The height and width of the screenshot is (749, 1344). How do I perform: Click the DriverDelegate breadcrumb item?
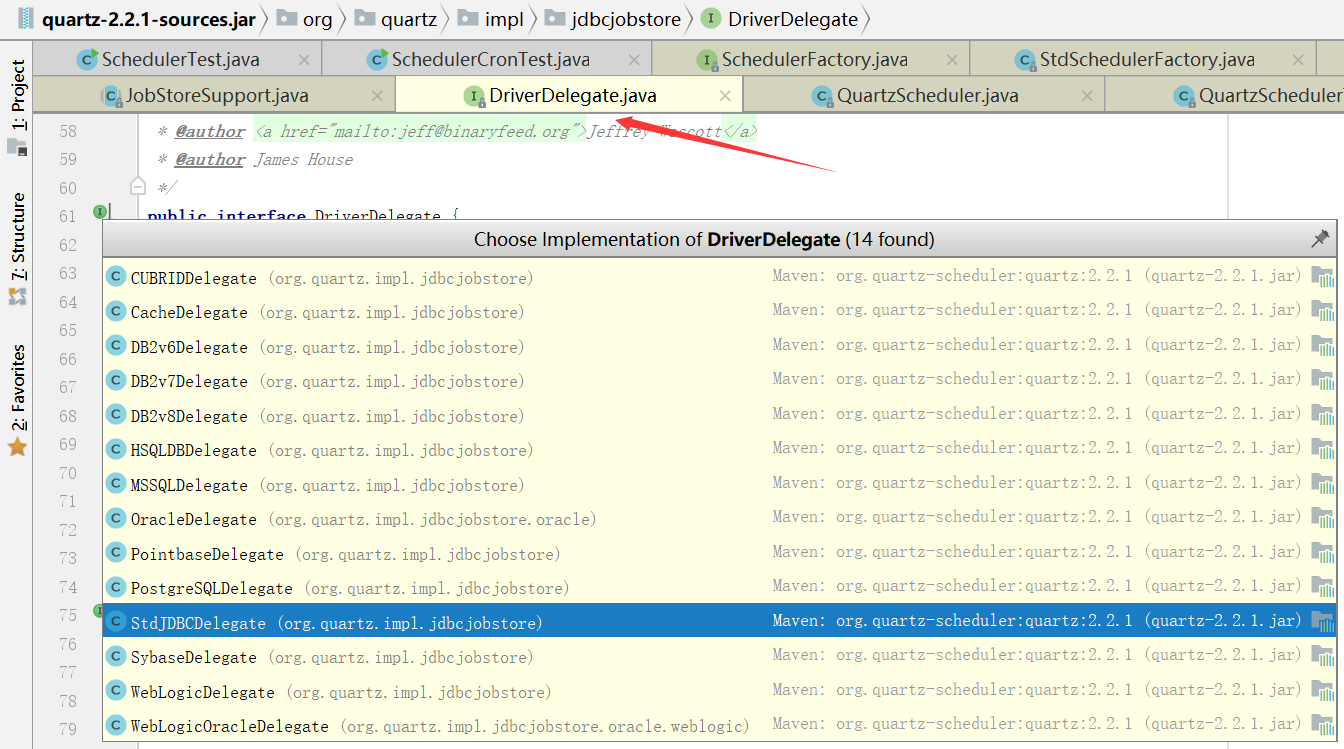[x=780, y=19]
